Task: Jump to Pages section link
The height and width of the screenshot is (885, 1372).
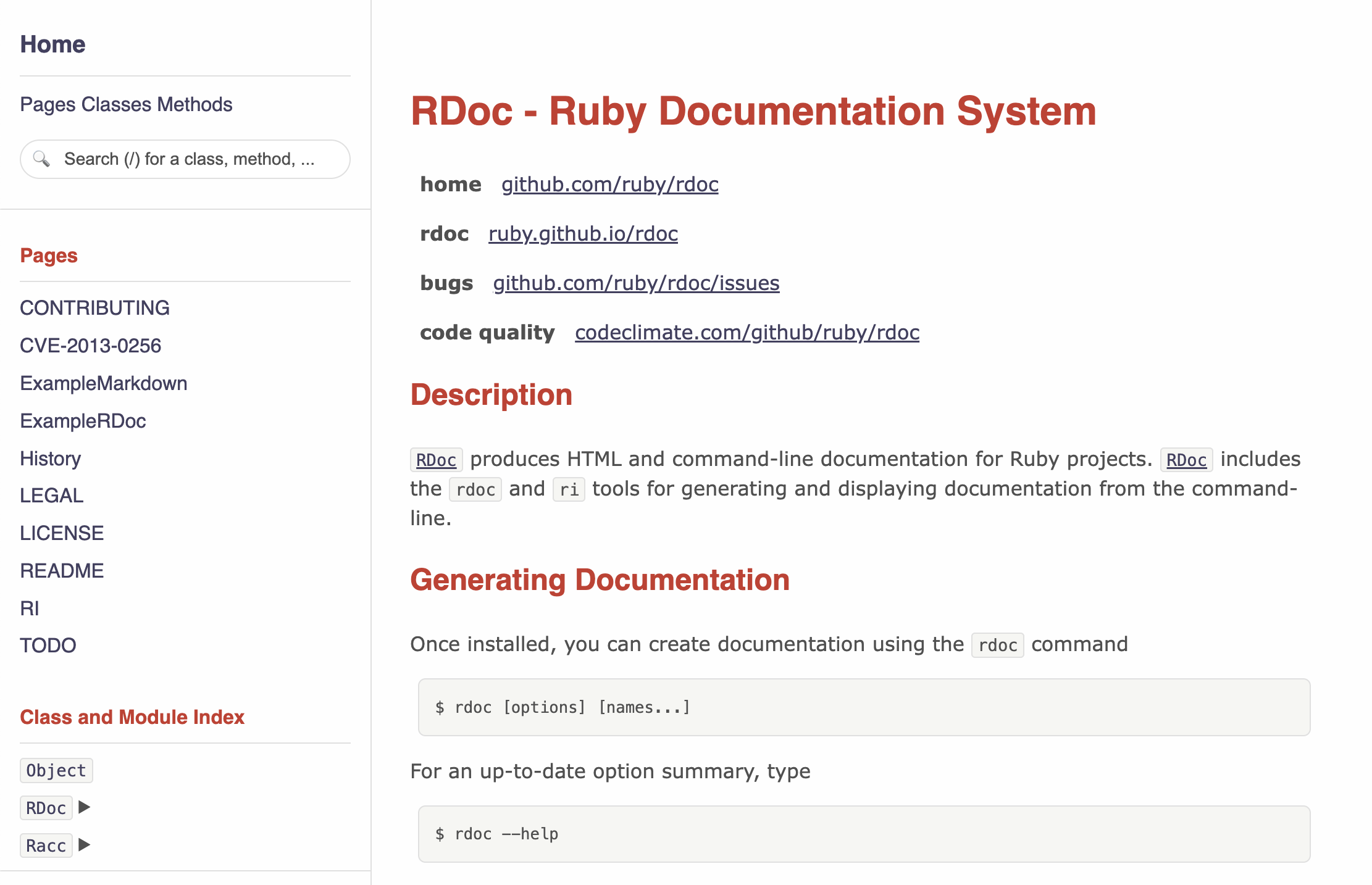Action: [48, 104]
